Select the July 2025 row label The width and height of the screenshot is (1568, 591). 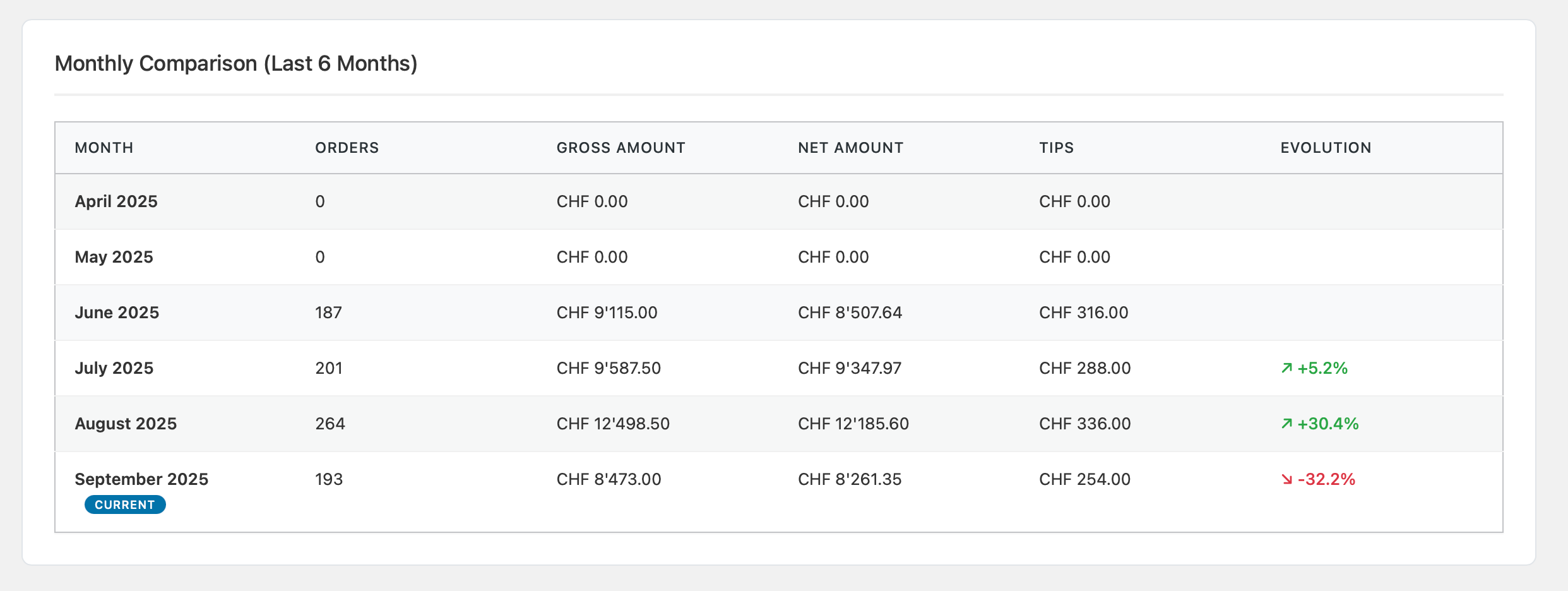point(114,368)
